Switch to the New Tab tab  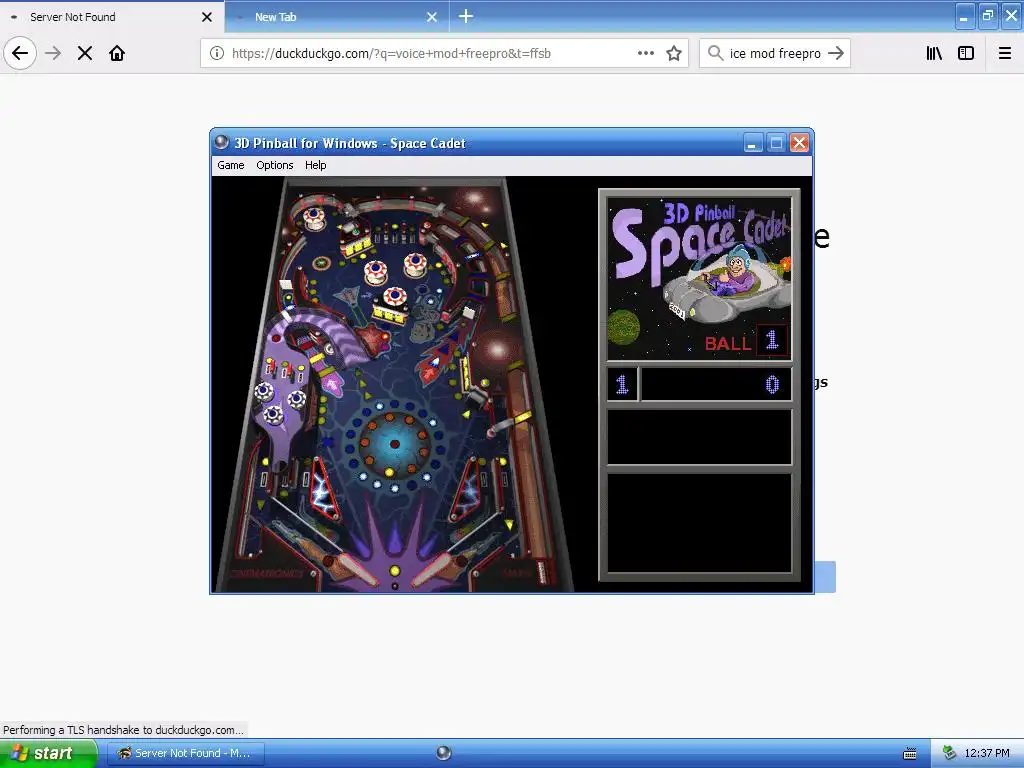click(337, 17)
